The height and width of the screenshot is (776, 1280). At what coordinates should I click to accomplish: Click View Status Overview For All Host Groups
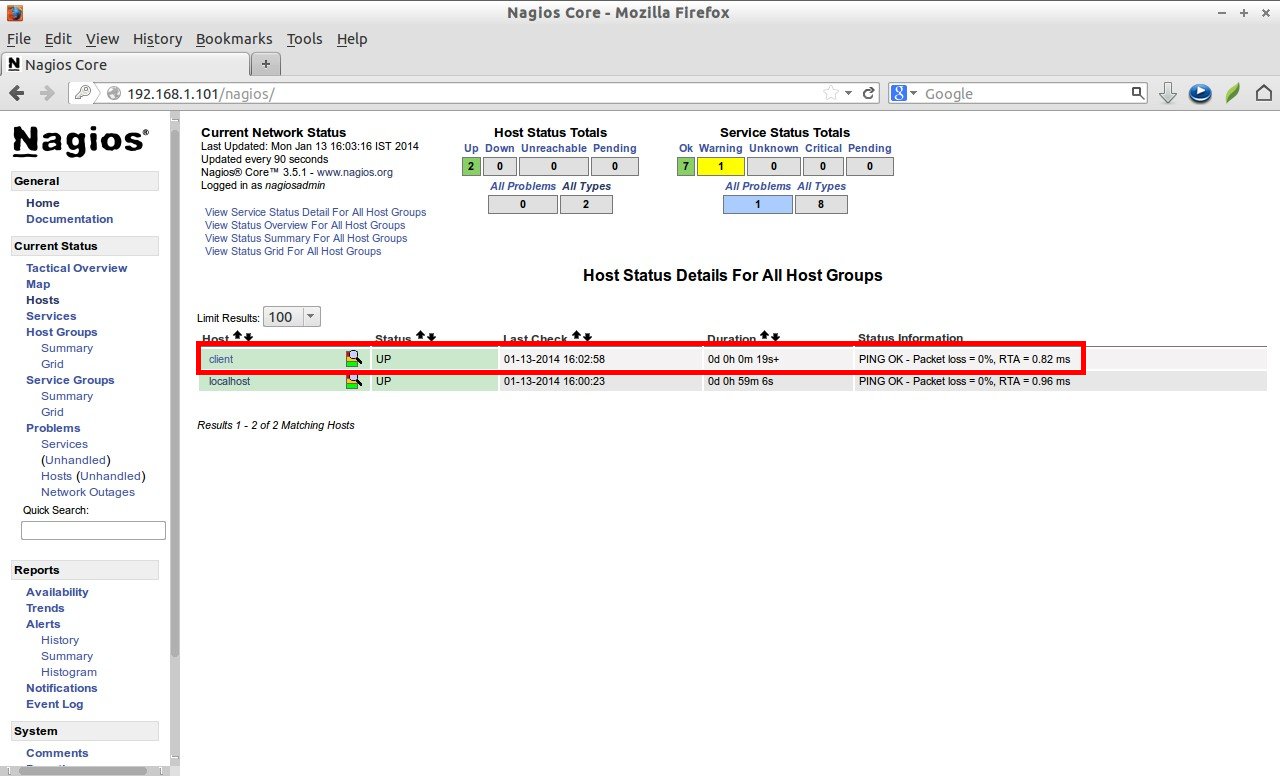pyautogui.click(x=305, y=225)
